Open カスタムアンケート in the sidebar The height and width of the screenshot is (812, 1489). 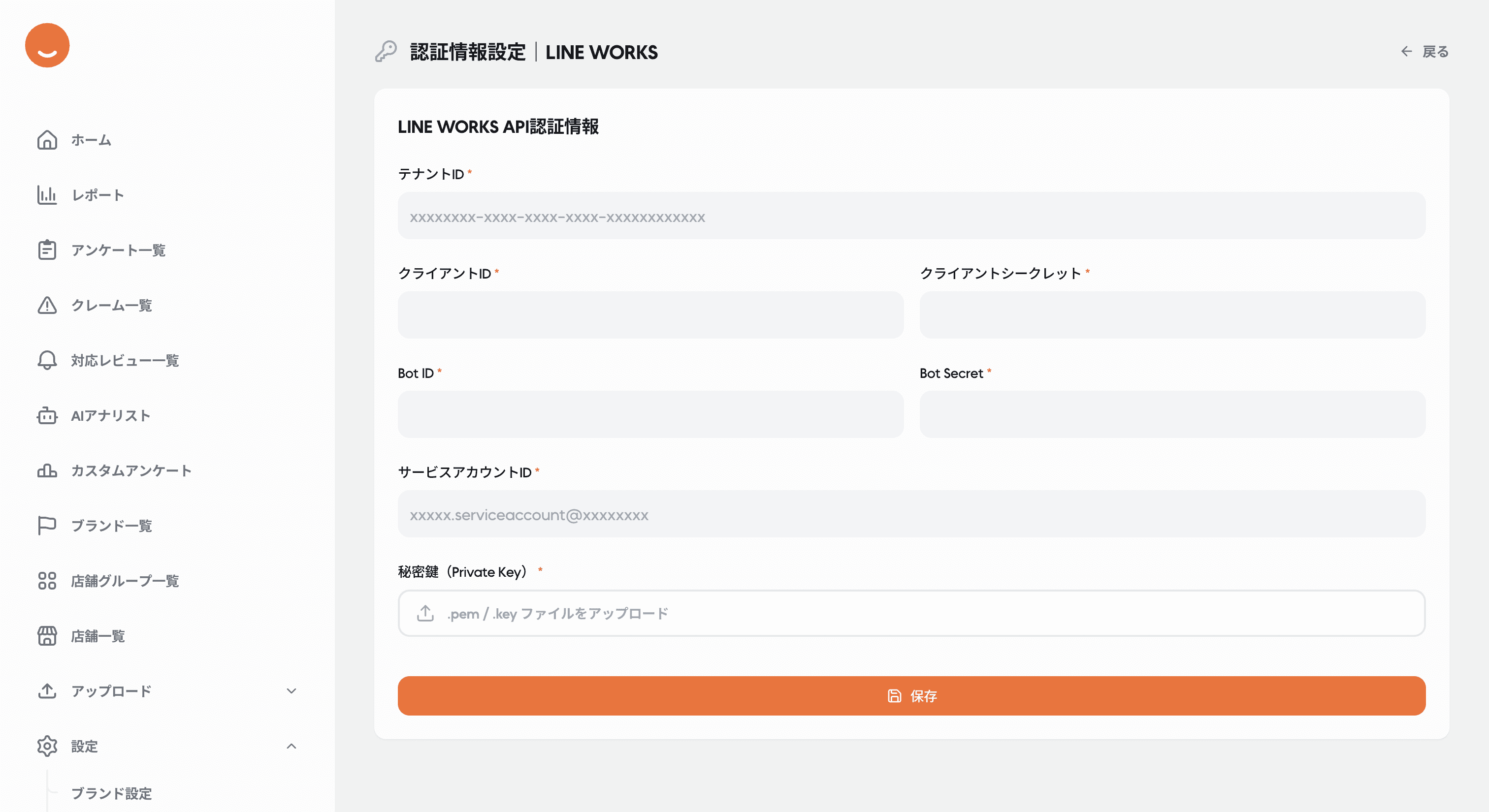coord(131,470)
